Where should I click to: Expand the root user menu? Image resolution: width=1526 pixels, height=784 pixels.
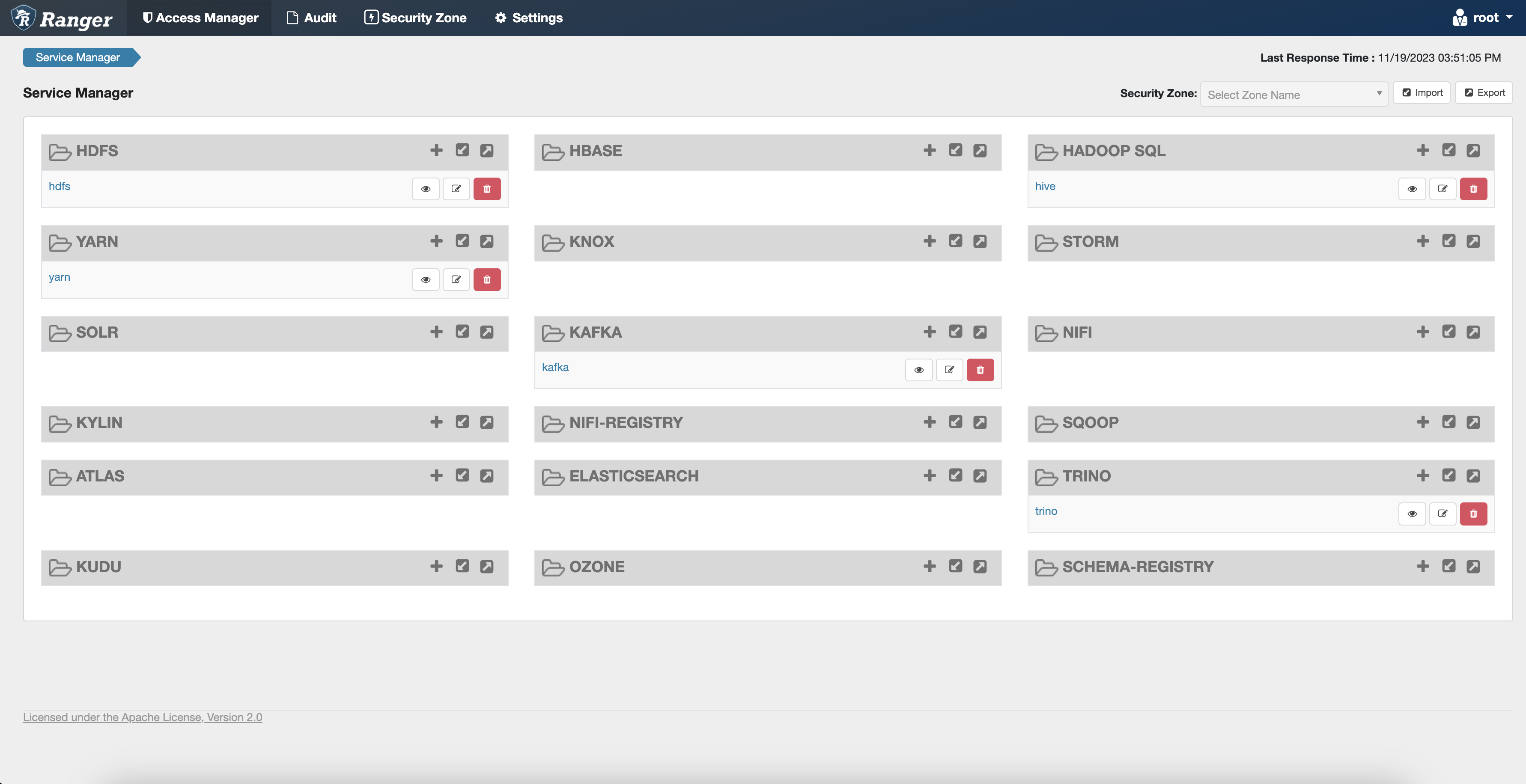coord(1484,18)
